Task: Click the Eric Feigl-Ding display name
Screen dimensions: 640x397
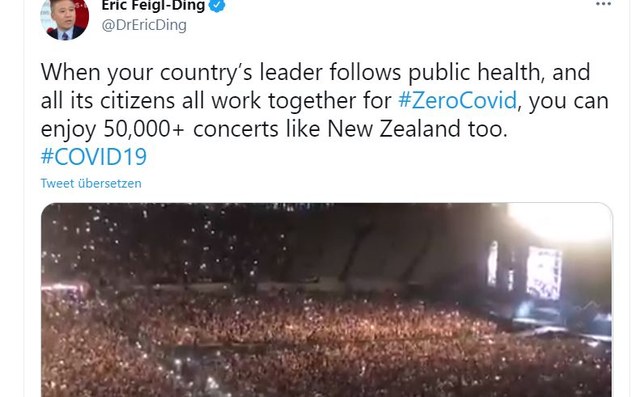Action: pyautogui.click(x=153, y=5)
